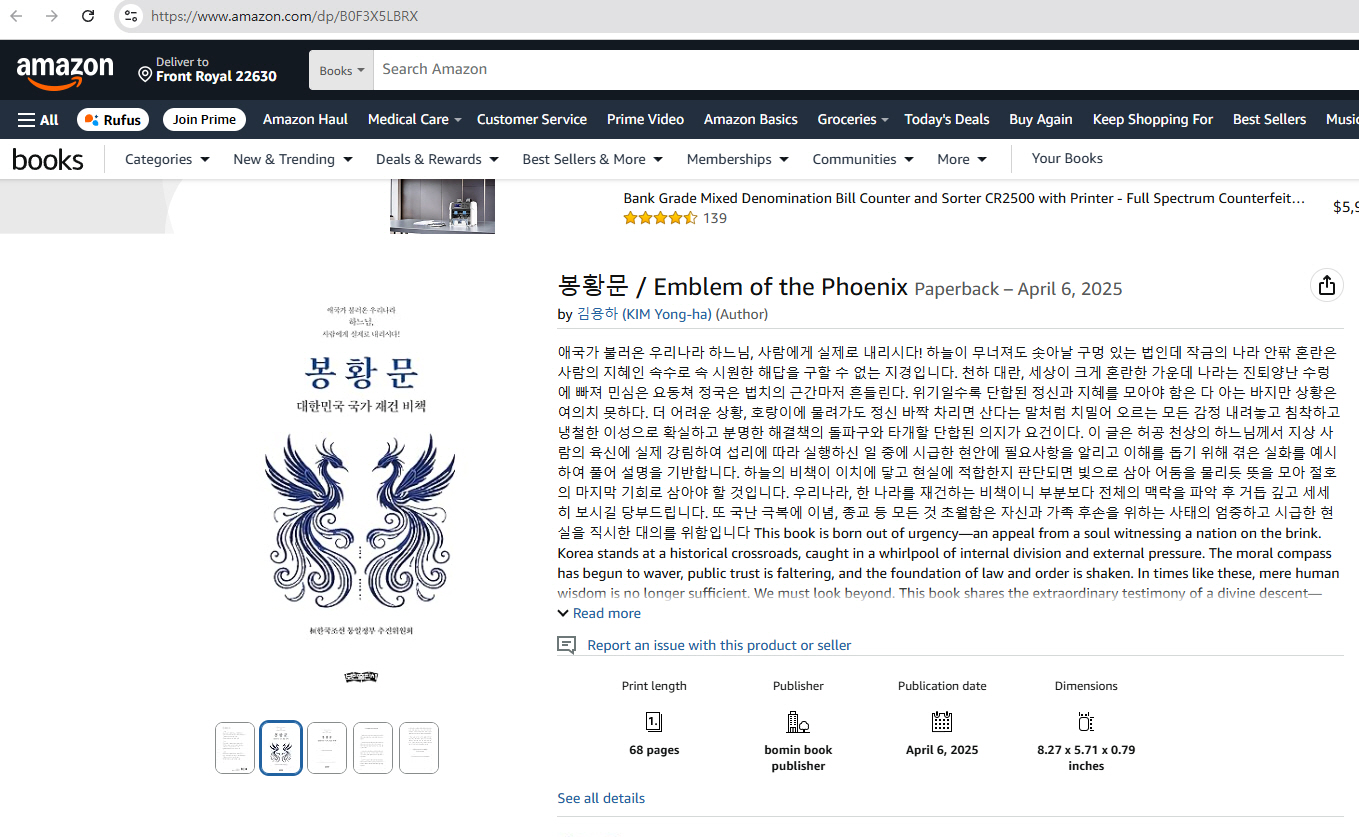
Task: Open the Books search category dropdown
Action: 341,70
